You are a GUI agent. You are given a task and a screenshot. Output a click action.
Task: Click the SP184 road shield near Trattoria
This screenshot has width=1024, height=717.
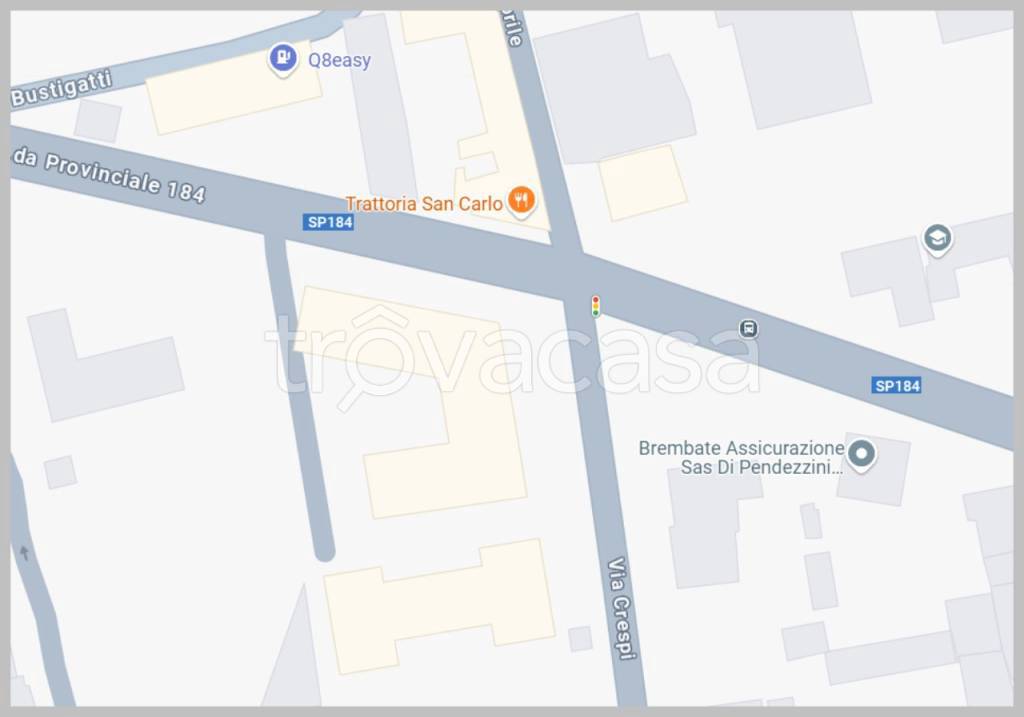pos(329,222)
